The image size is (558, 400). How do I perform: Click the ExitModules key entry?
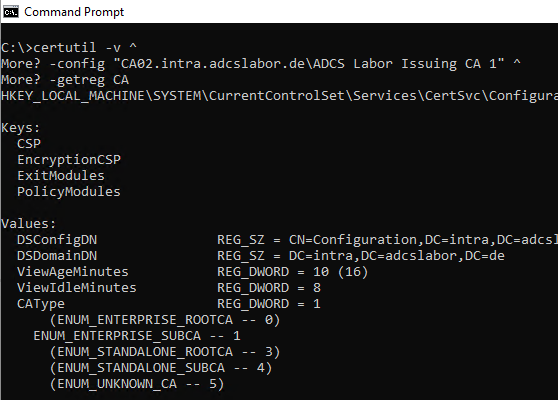[x=61, y=176]
